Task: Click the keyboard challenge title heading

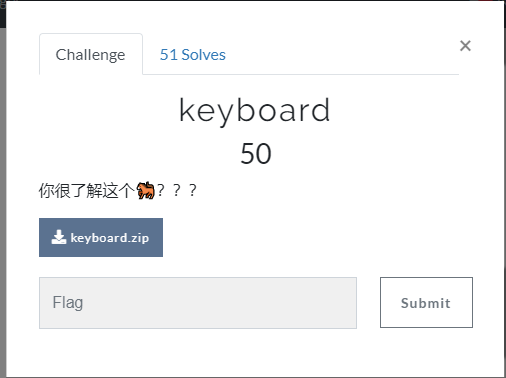Action: pos(255,110)
